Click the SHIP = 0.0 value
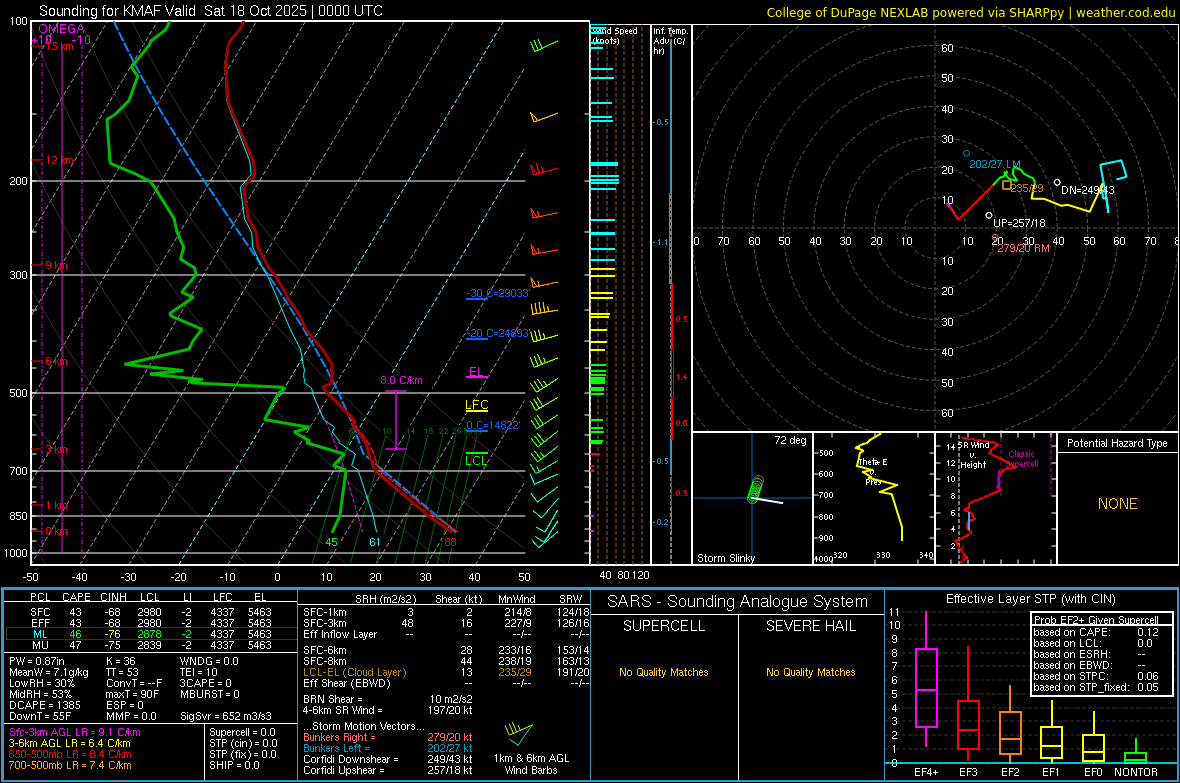The width and height of the screenshot is (1180, 783). pos(234,765)
